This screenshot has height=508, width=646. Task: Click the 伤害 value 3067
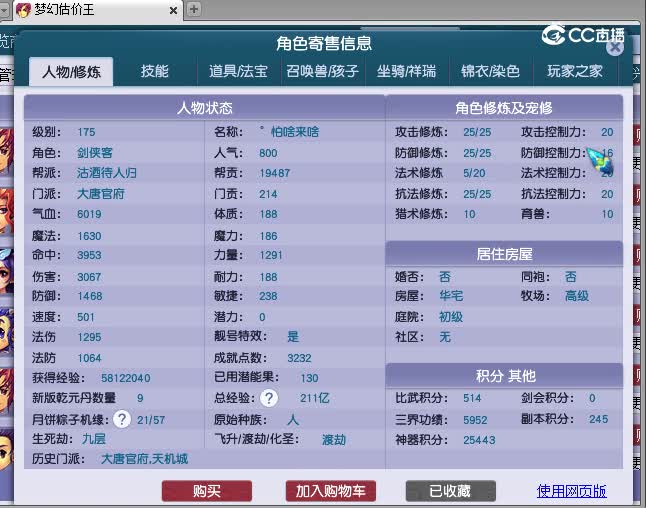(89, 277)
